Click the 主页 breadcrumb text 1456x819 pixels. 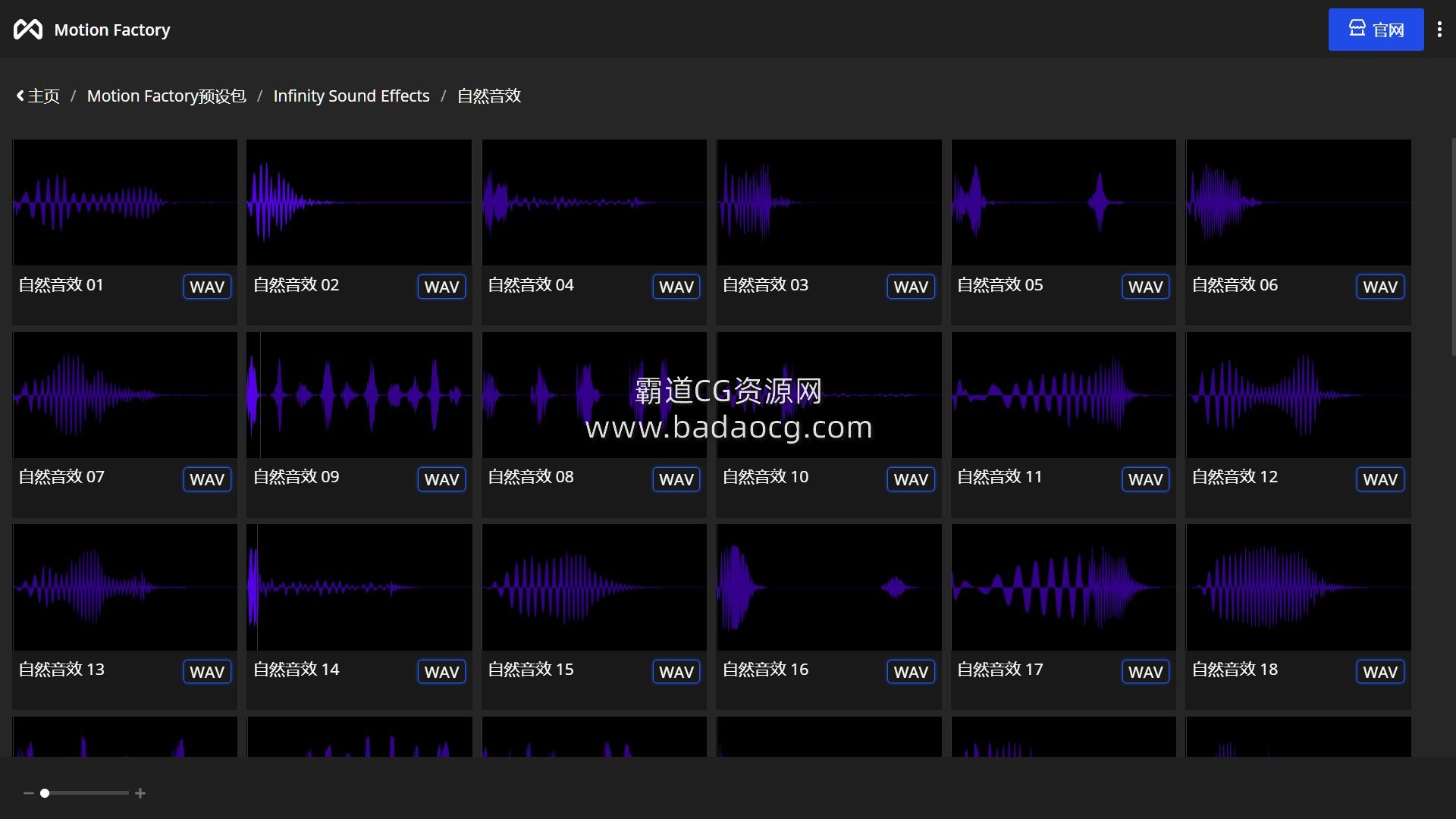pos(43,96)
